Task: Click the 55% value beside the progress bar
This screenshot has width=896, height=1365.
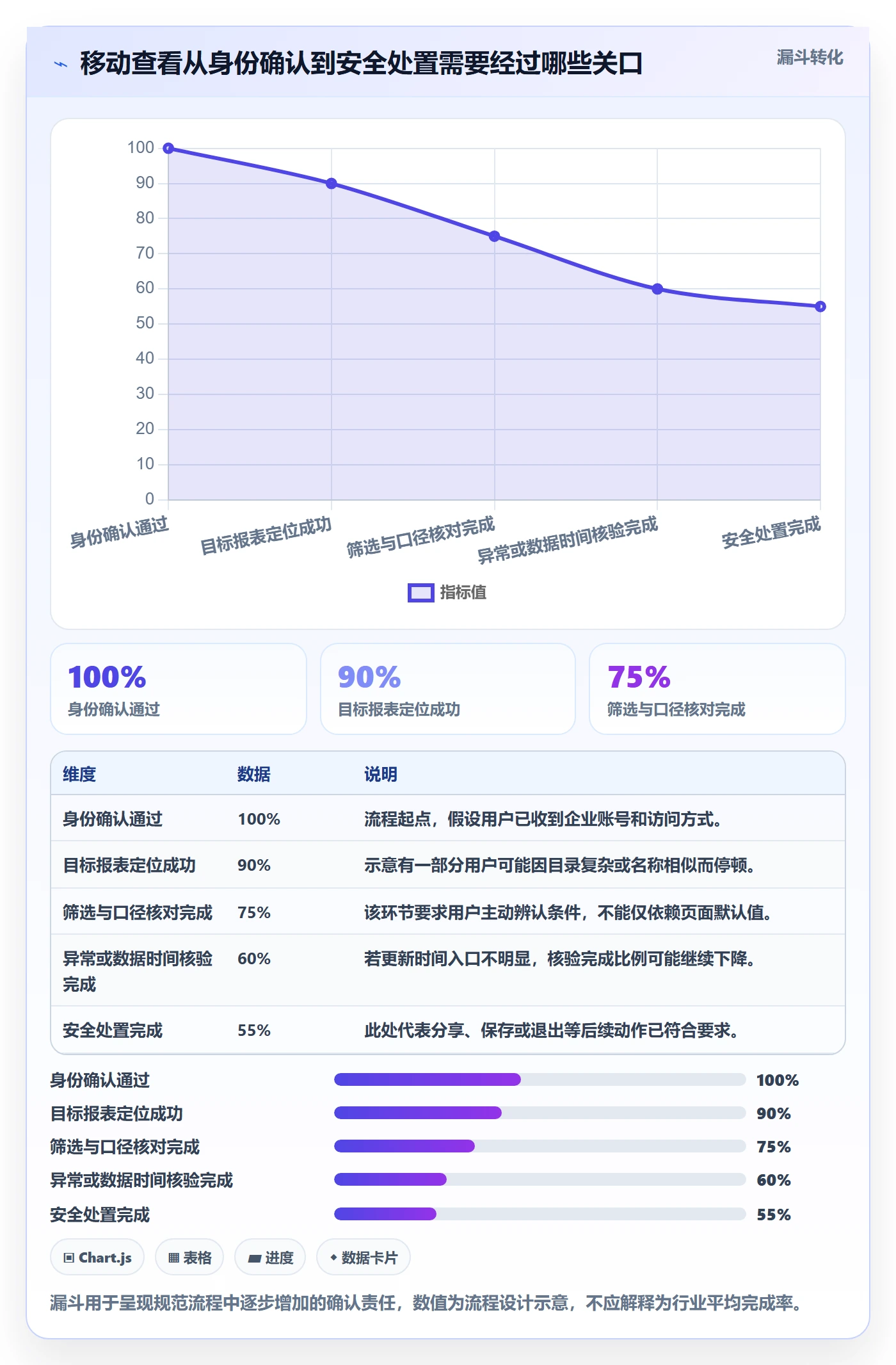Action: 774,1215
